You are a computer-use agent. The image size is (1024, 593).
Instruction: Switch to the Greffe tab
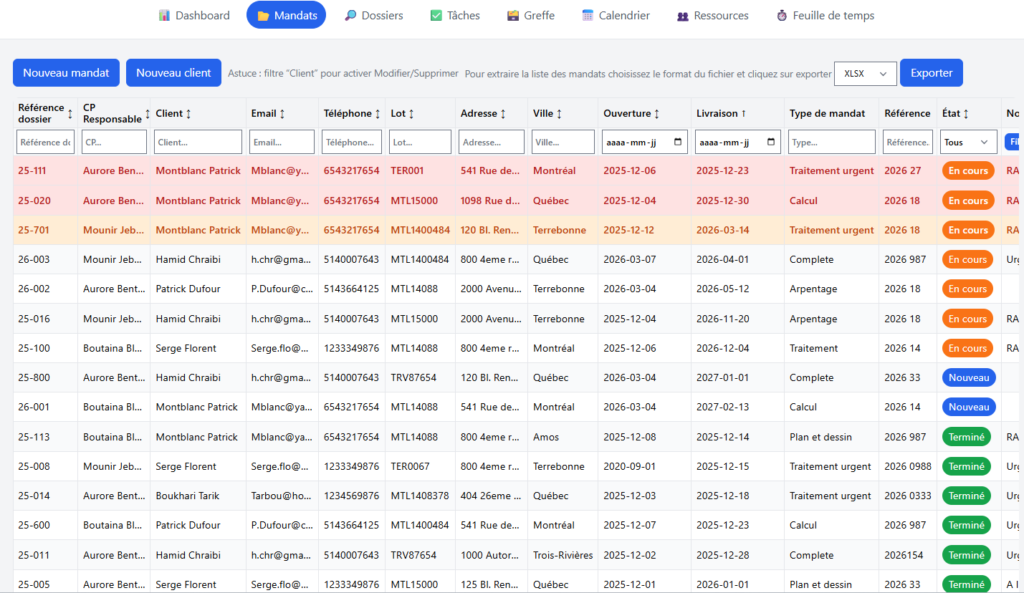[531, 16]
